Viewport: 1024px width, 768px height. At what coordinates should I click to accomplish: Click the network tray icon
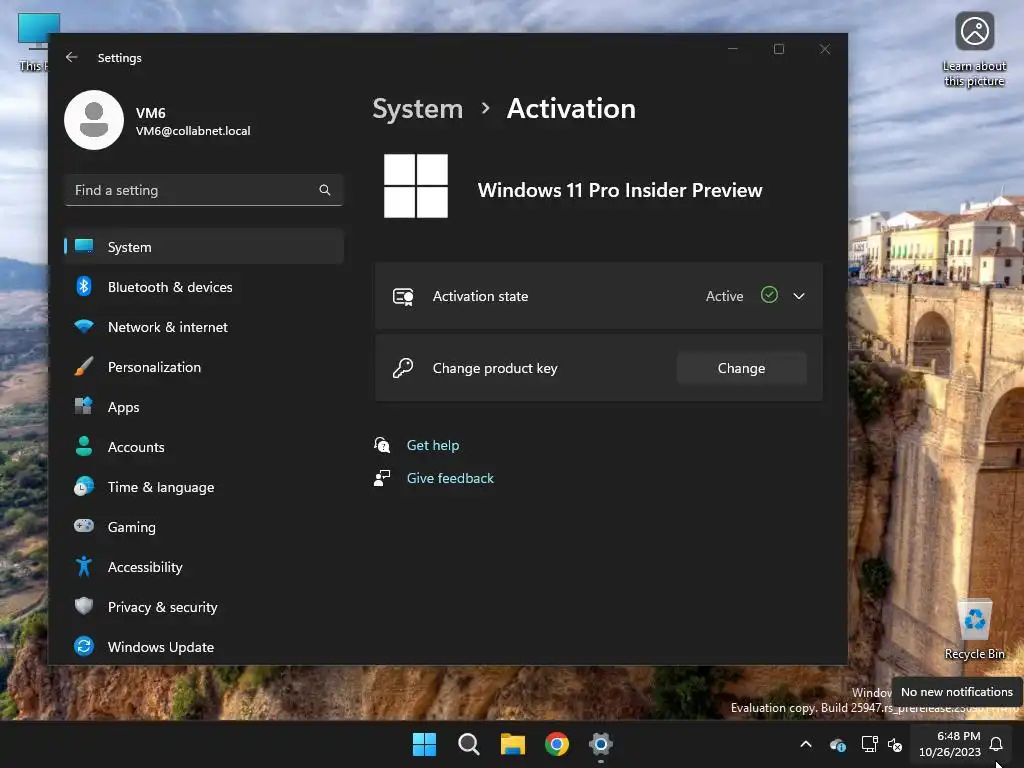tap(869, 744)
